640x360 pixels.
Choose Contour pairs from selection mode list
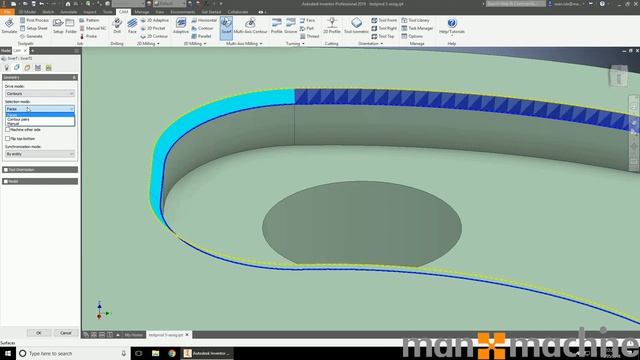pos(40,120)
